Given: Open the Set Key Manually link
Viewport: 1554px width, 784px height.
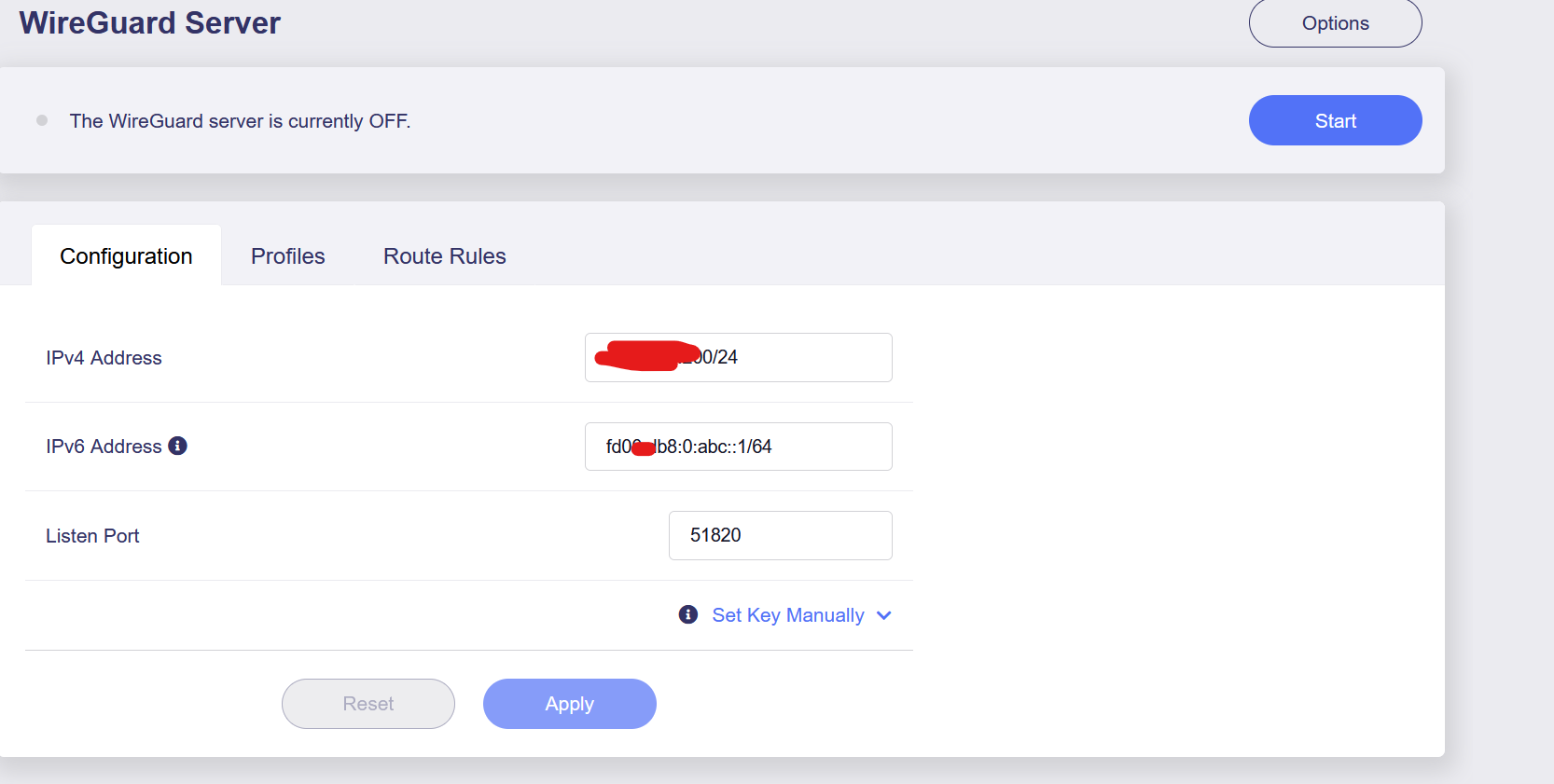Looking at the screenshot, I should pos(787,615).
